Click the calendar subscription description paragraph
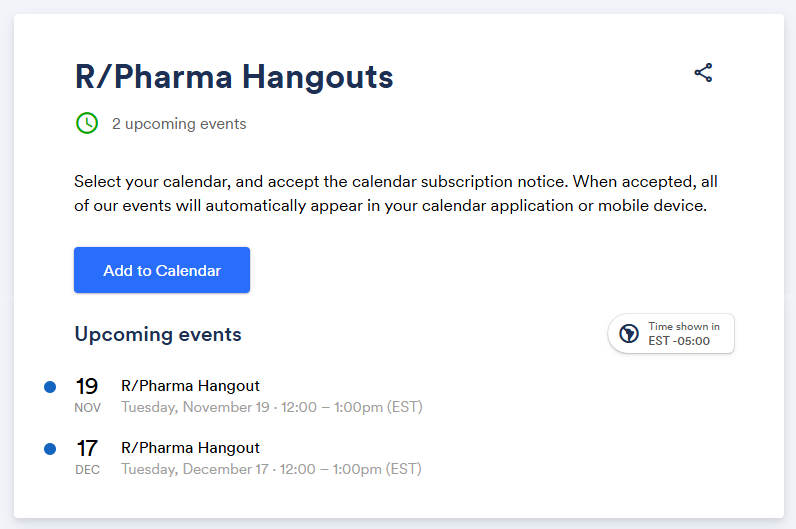The width and height of the screenshot is (796, 529). click(396, 194)
